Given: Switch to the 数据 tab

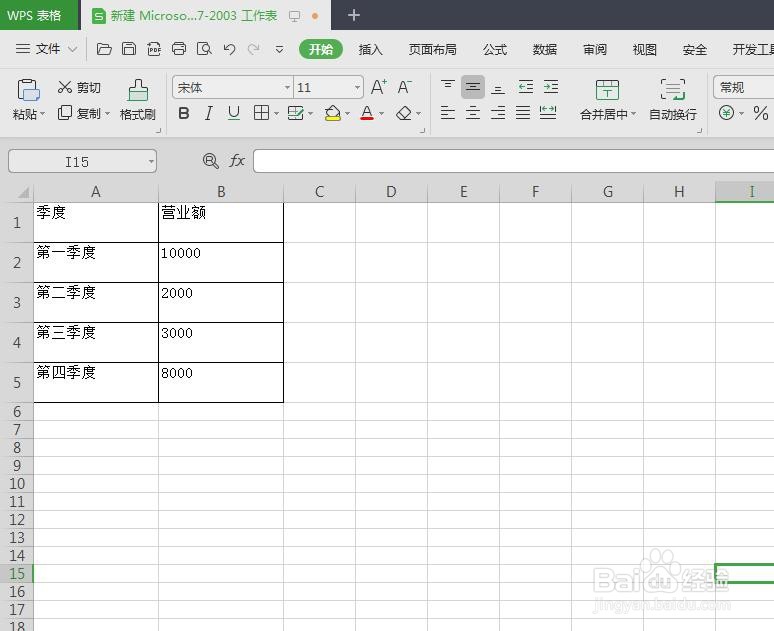Looking at the screenshot, I should pyautogui.click(x=544, y=49).
